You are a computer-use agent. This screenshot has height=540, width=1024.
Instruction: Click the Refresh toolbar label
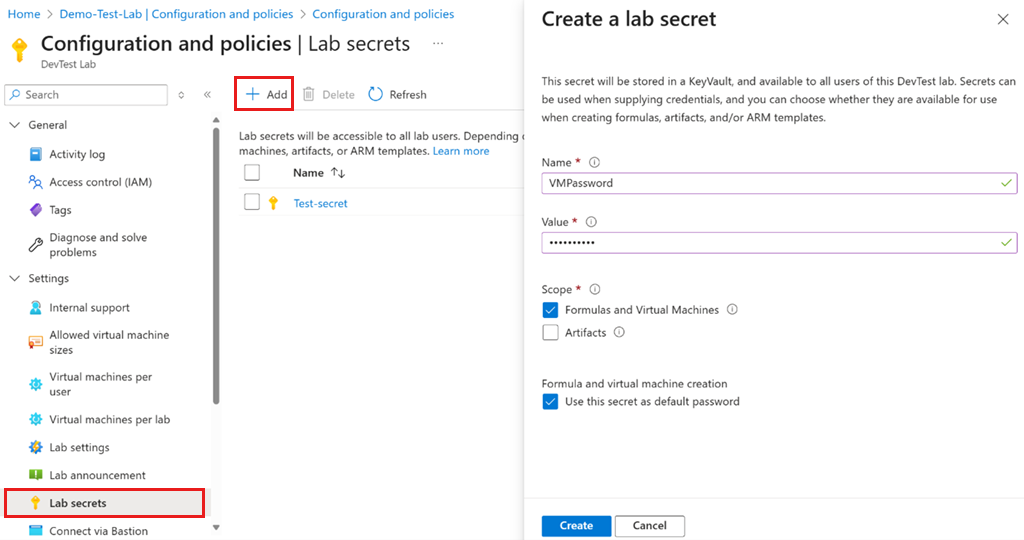[x=408, y=95]
